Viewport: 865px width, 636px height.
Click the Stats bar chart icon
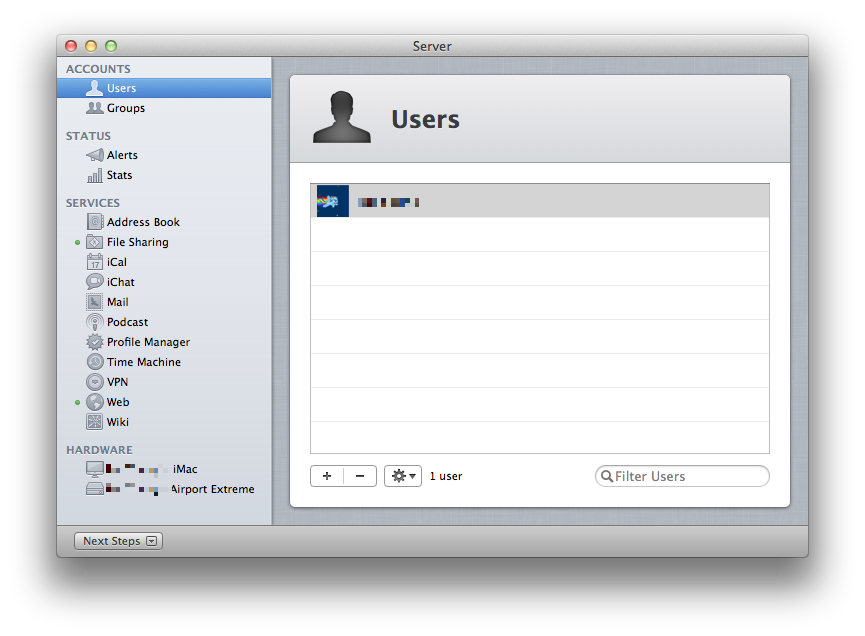[x=94, y=175]
